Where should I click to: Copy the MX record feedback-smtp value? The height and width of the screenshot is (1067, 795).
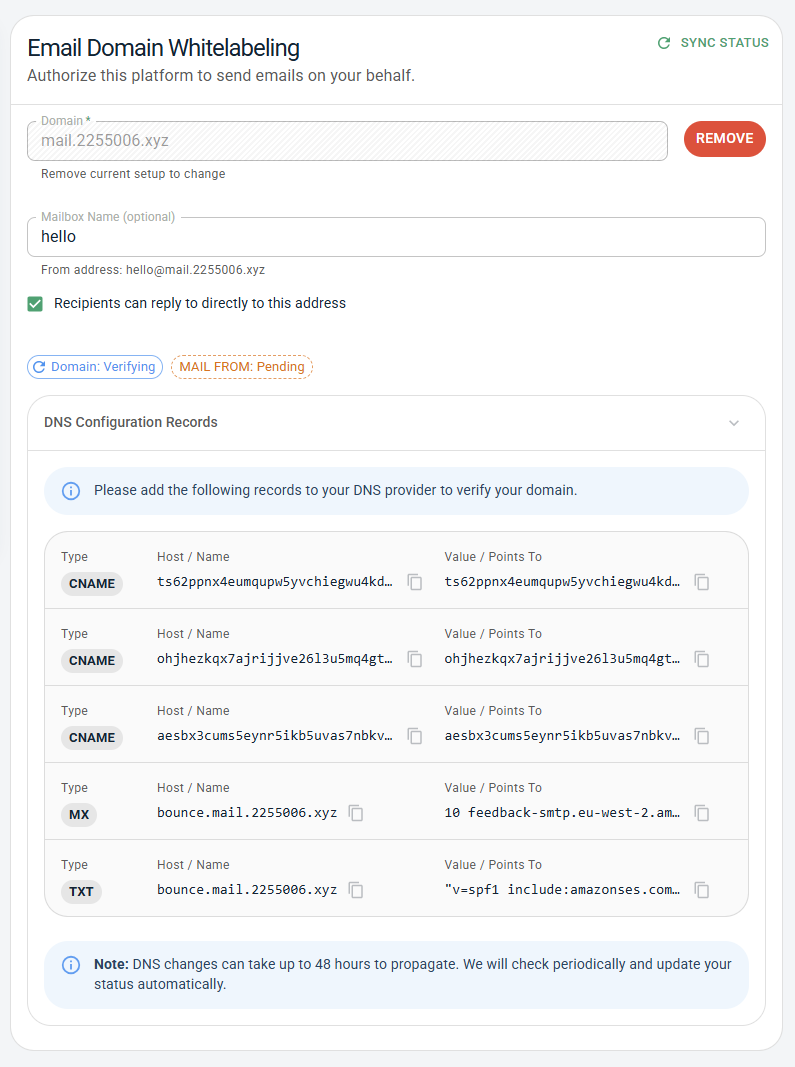[x=702, y=813]
